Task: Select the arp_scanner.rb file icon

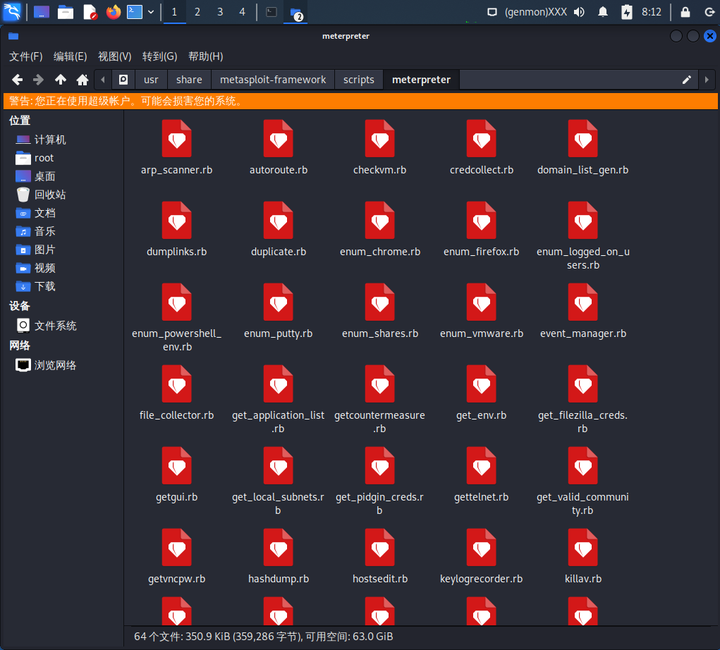Action: coord(177,139)
